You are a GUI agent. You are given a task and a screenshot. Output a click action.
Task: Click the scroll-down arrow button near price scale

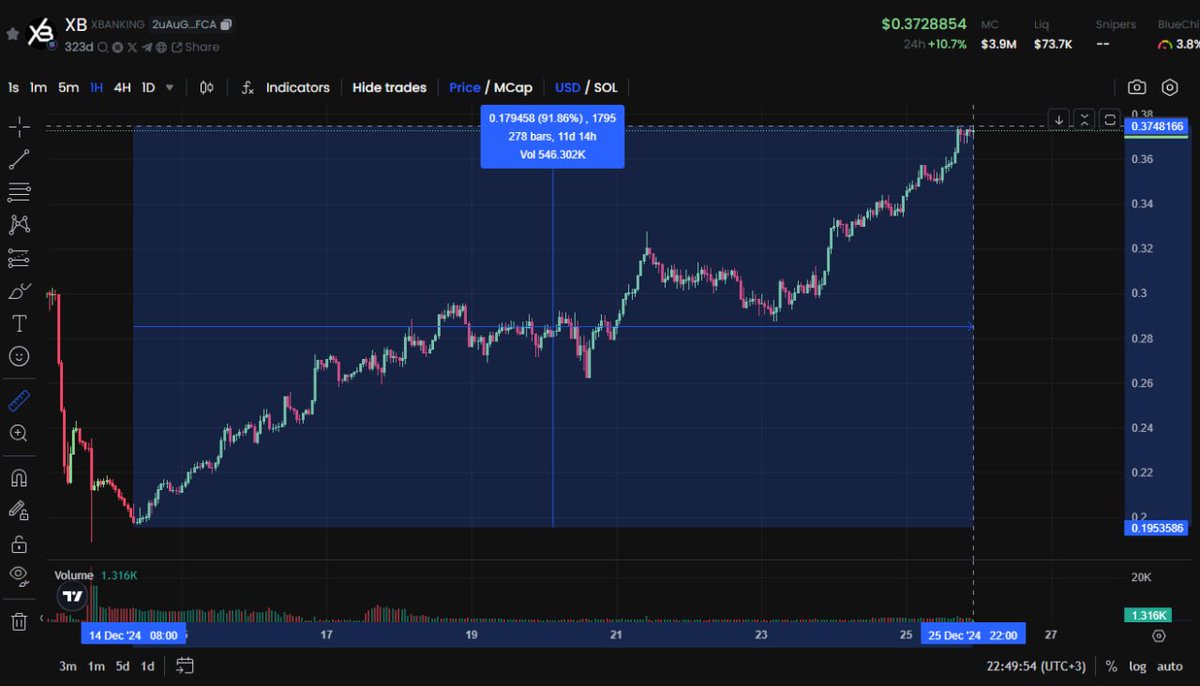[x=1059, y=119]
